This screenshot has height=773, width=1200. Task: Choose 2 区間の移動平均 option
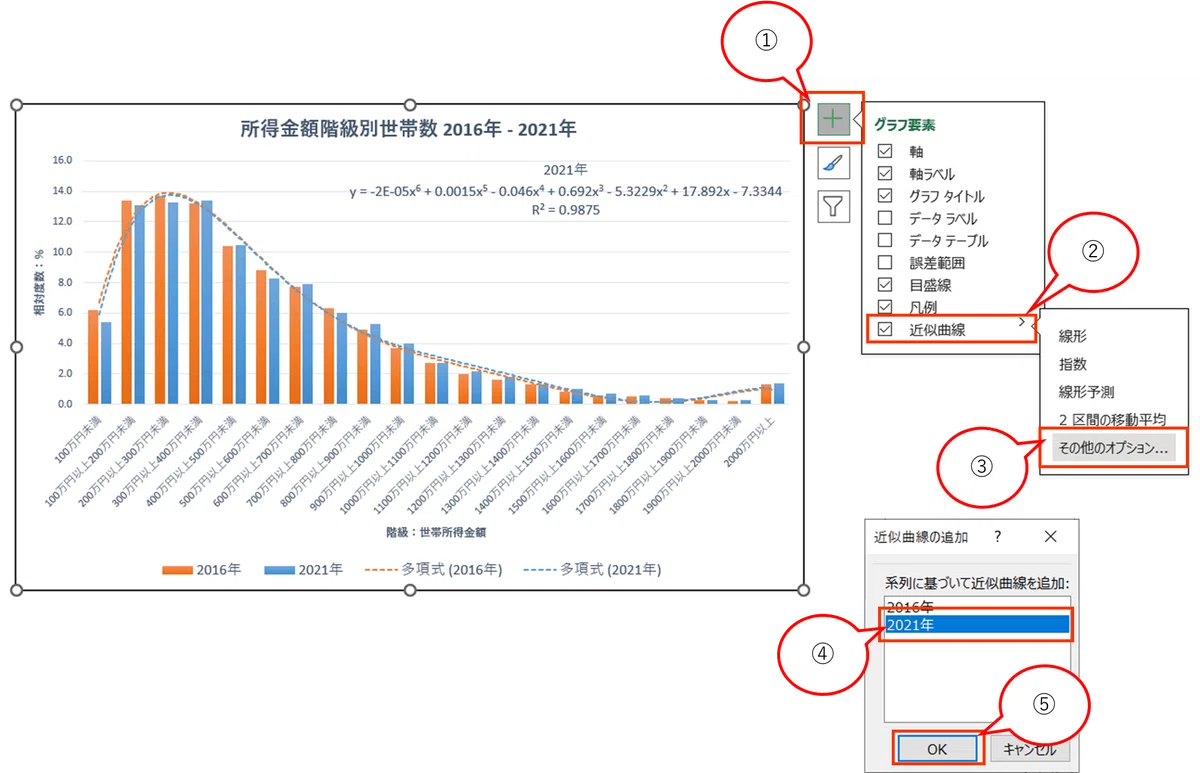click(x=1112, y=420)
